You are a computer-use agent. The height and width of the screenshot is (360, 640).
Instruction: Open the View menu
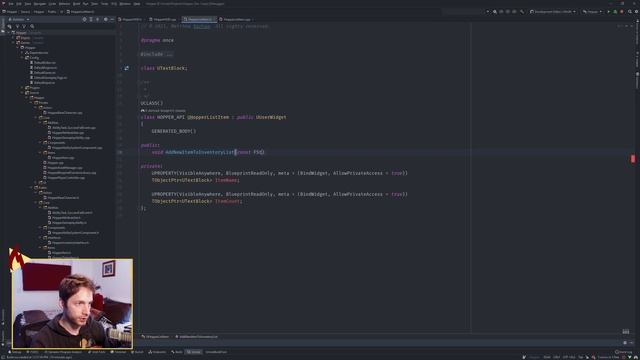tap(28, 4)
